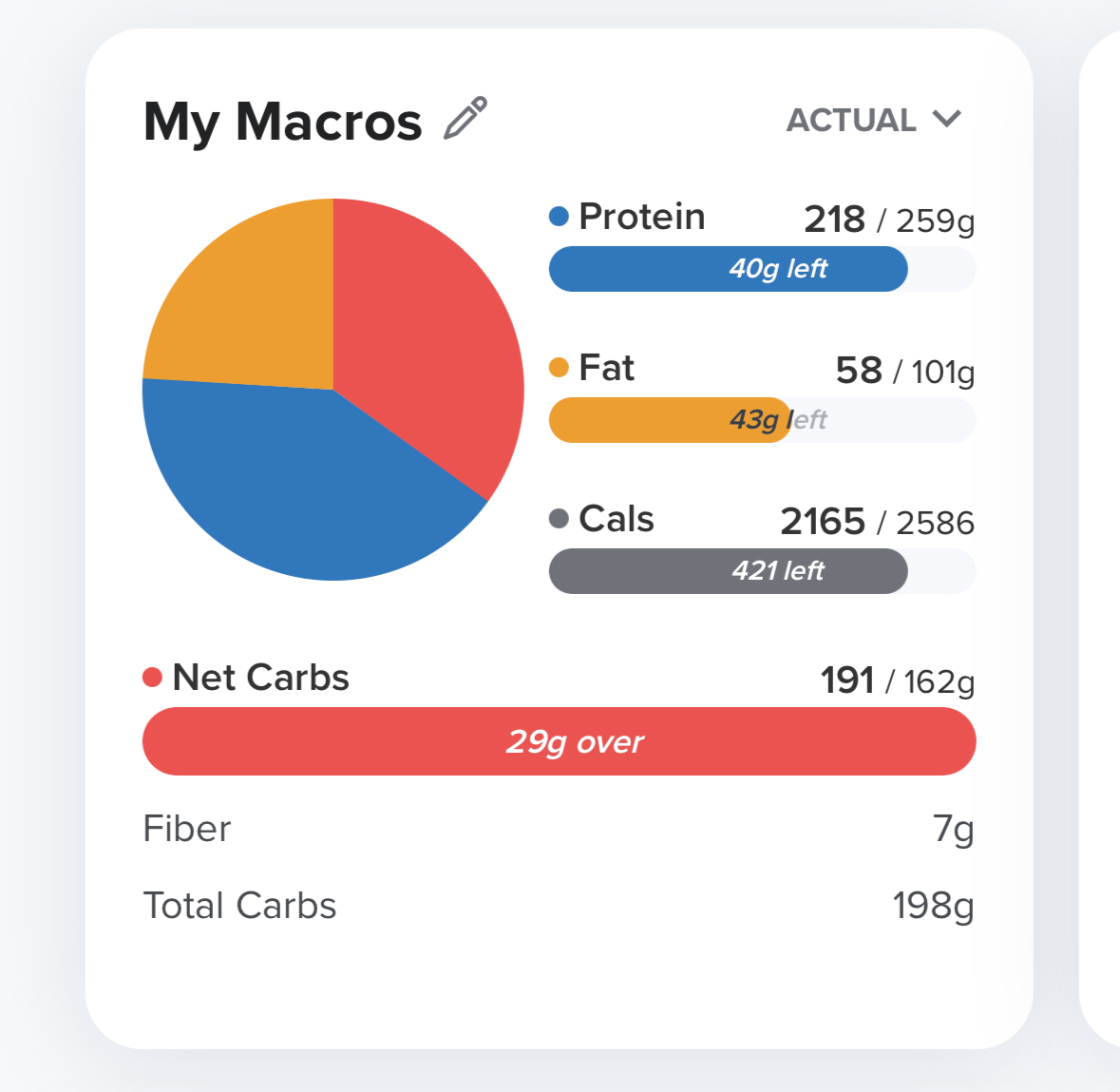This screenshot has width=1120, height=1092.
Task: Click the Protein label text
Action: click(641, 217)
